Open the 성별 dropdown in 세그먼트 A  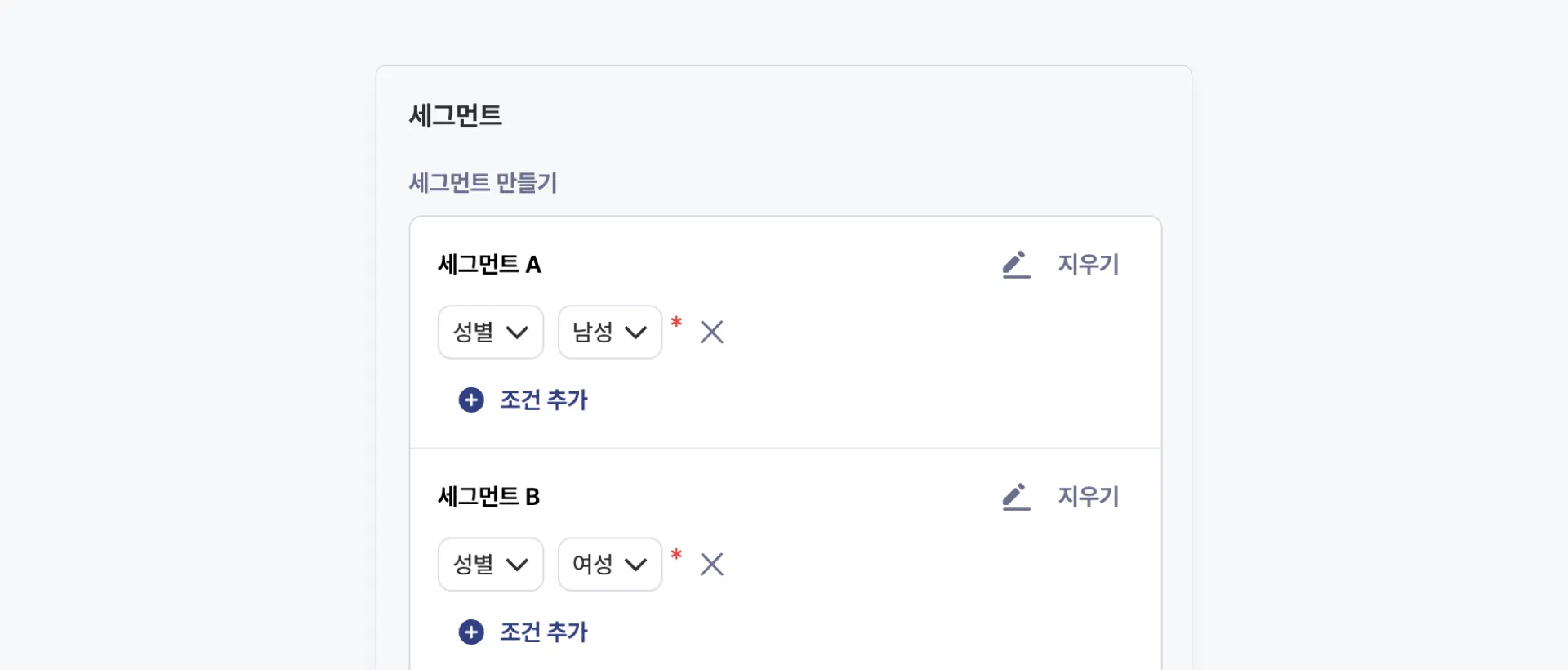pos(490,333)
